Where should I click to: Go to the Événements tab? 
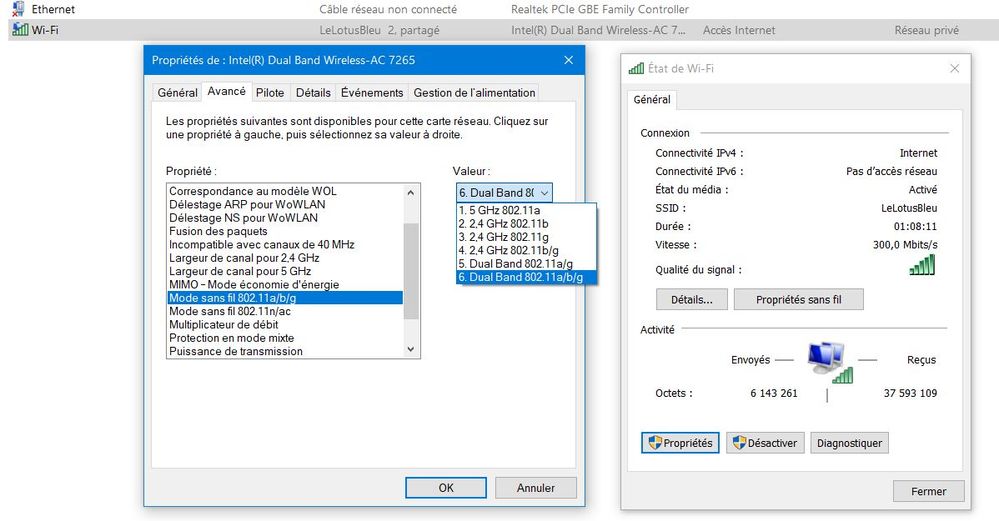372,93
